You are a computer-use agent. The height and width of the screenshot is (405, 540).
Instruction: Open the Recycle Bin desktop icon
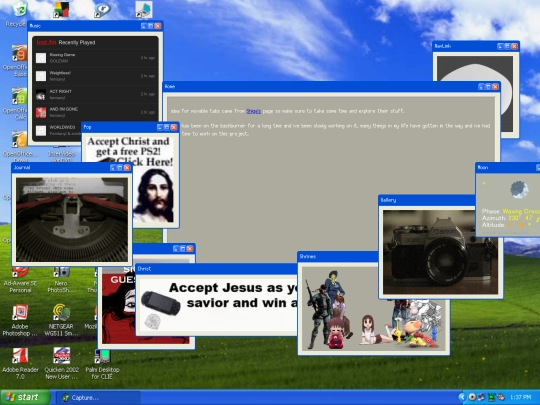coord(19,10)
